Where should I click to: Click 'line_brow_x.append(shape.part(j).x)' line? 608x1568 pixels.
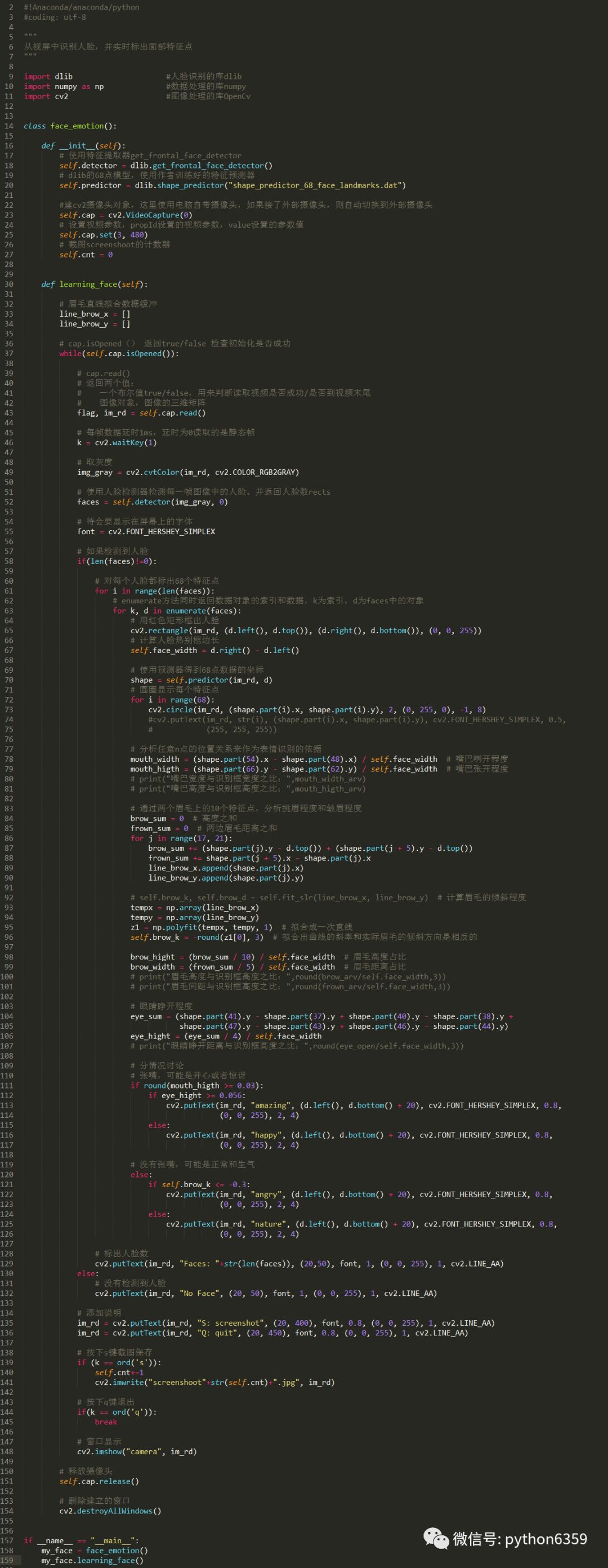(x=226, y=868)
